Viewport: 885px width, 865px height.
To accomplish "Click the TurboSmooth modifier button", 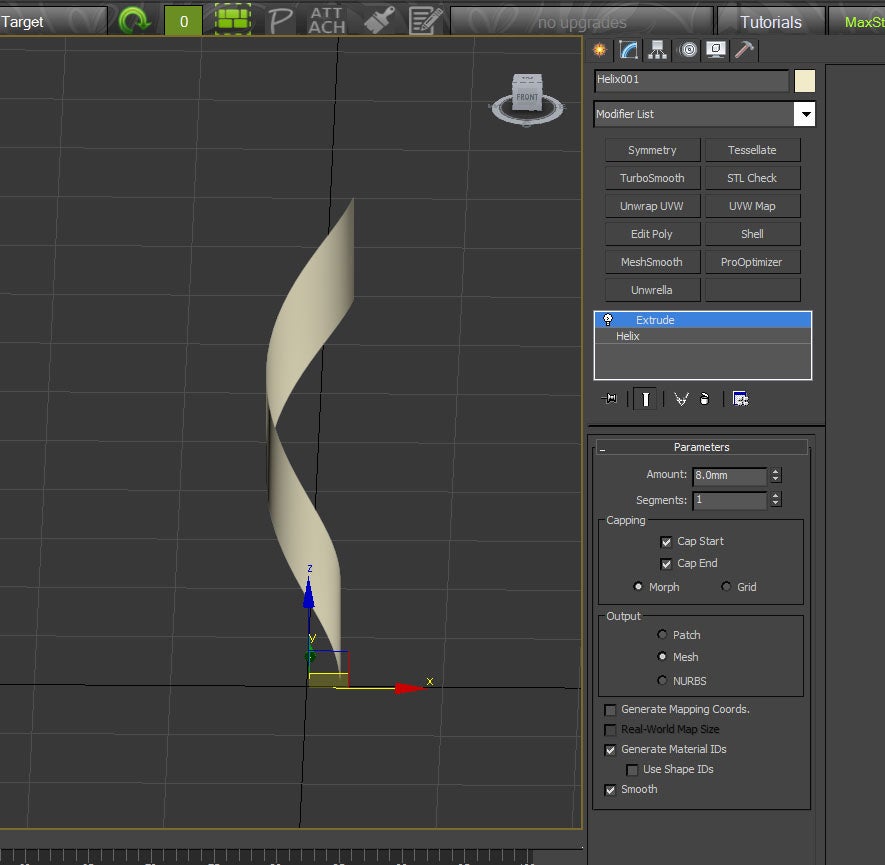I will click(x=652, y=178).
